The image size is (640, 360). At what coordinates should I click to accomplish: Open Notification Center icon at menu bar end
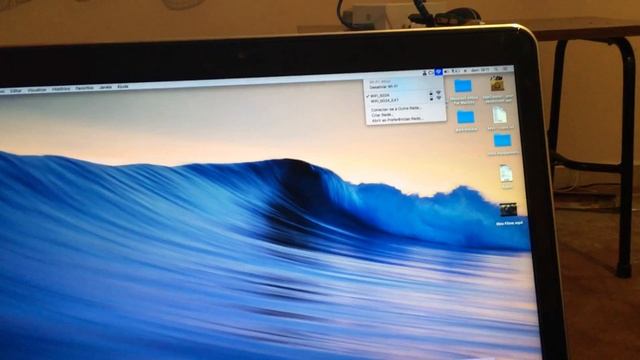point(505,69)
